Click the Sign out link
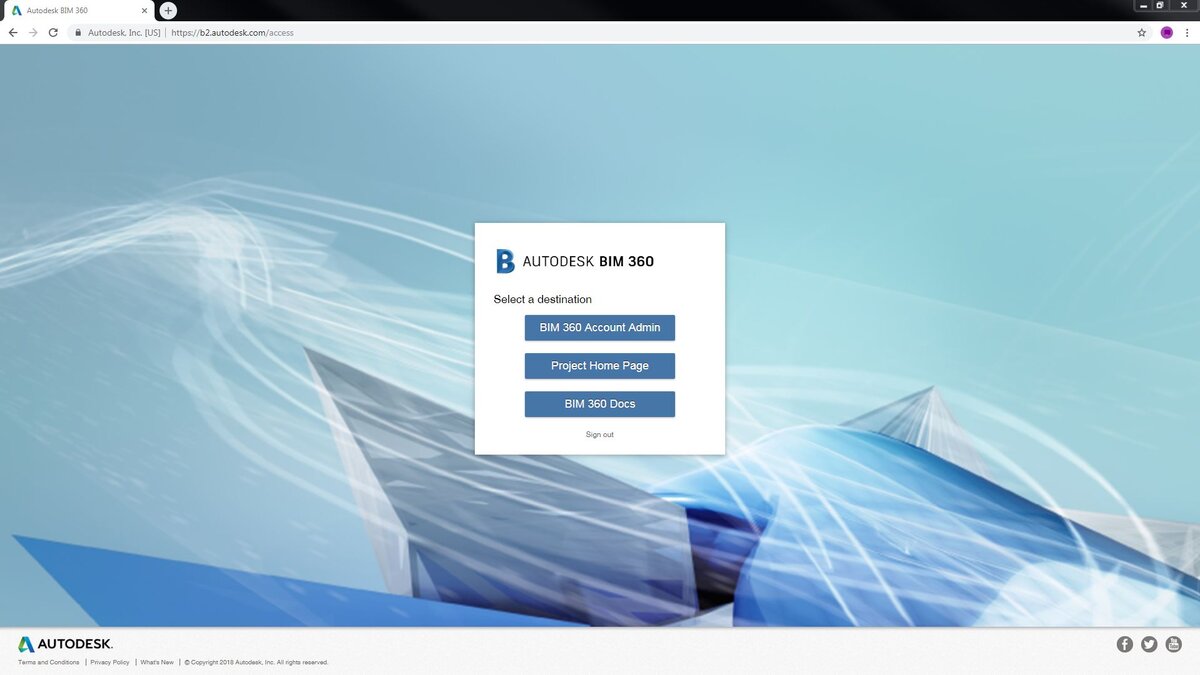Viewport: 1200px width, 675px height. (x=600, y=435)
